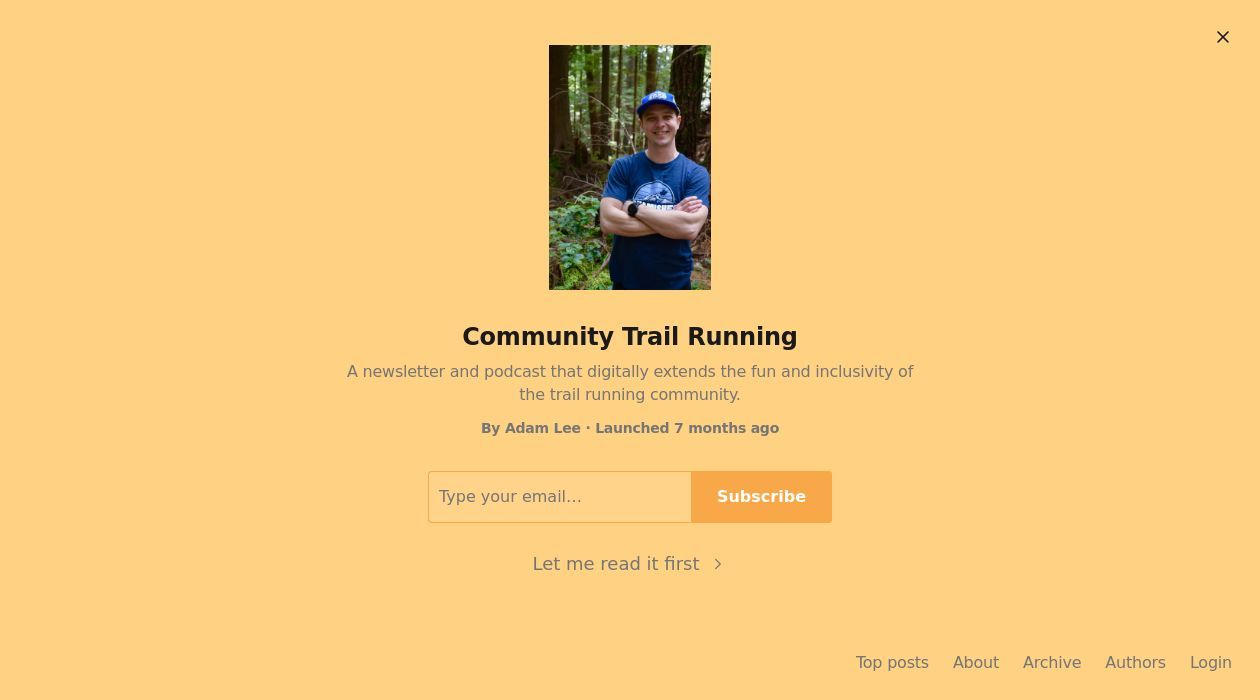Click the chevron arrow beside Let me read it first
This screenshot has width=1260, height=700.
(x=717, y=564)
